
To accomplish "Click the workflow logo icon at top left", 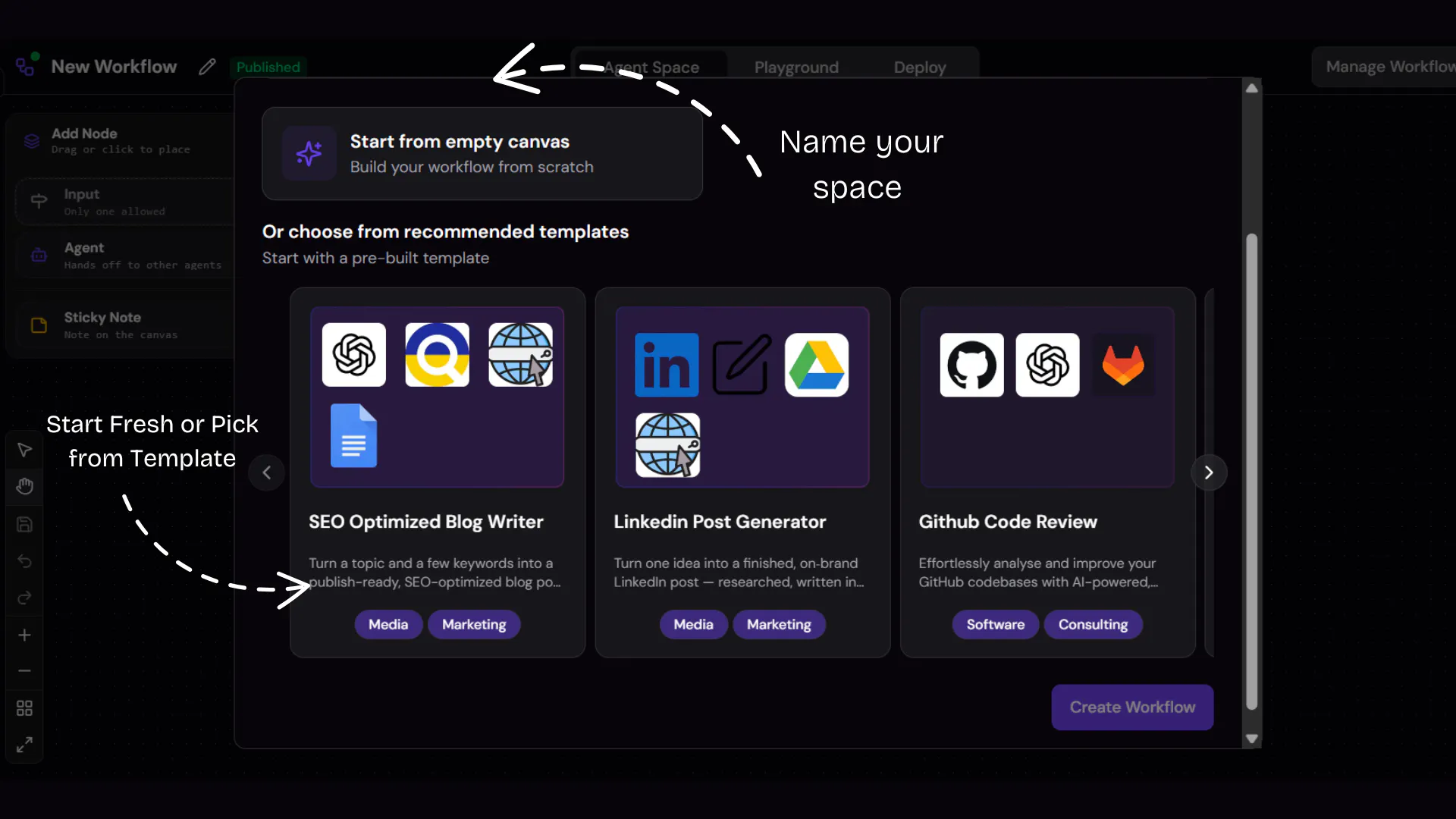I will click(27, 65).
